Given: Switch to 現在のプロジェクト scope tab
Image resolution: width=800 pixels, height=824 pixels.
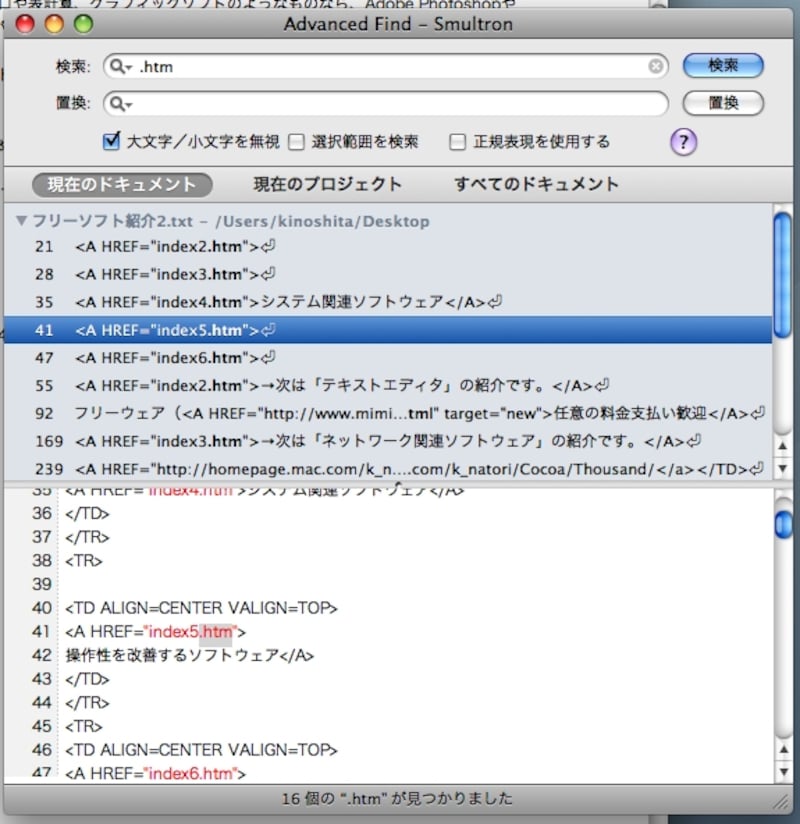Looking at the screenshot, I should click(327, 184).
